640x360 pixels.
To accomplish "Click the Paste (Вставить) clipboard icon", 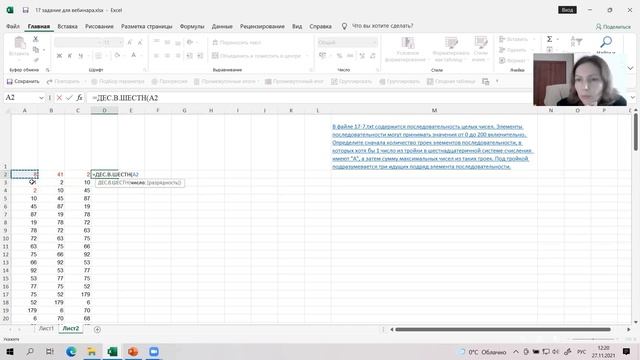I will tap(19, 43).
